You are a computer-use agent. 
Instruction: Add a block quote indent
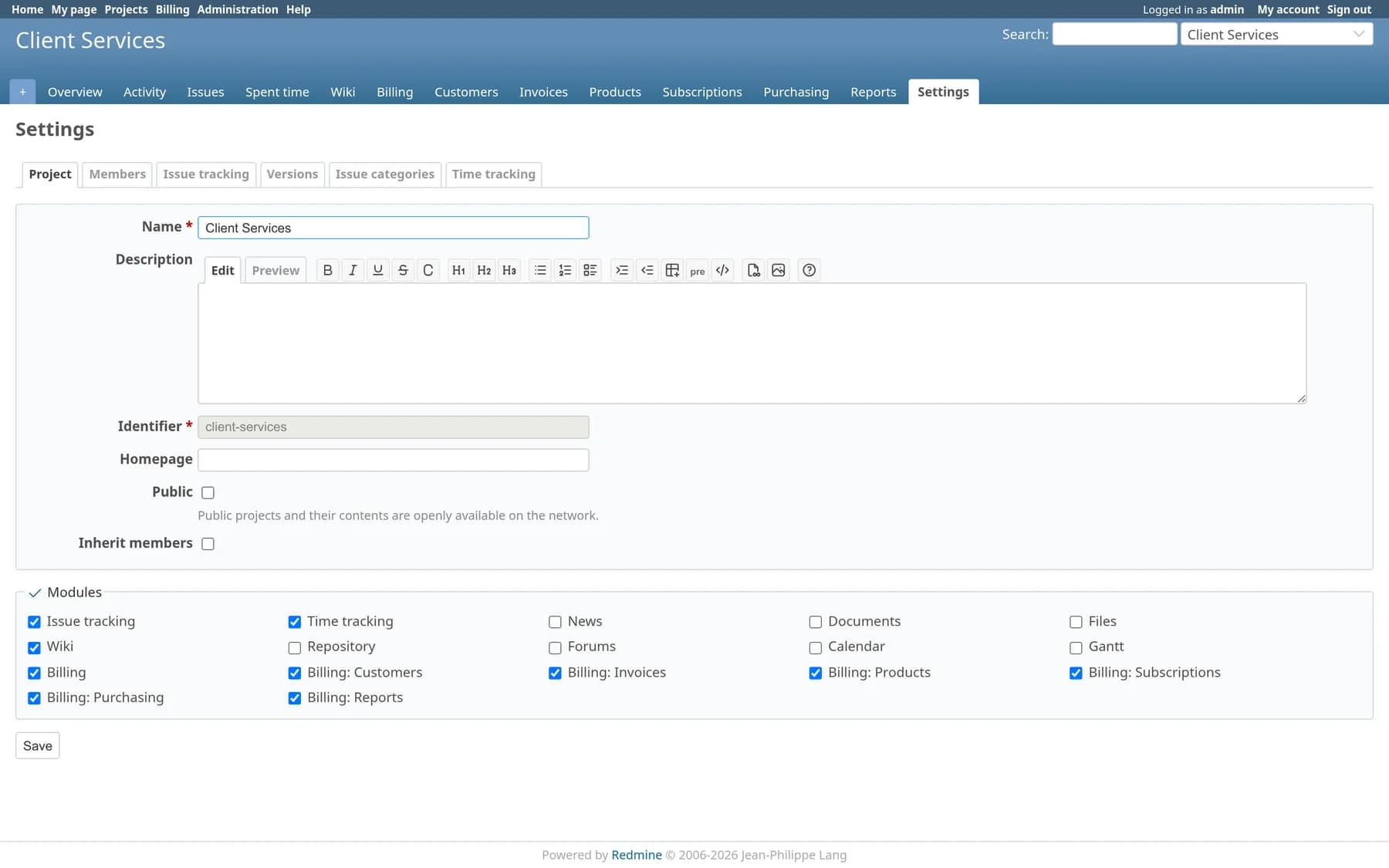[622, 270]
